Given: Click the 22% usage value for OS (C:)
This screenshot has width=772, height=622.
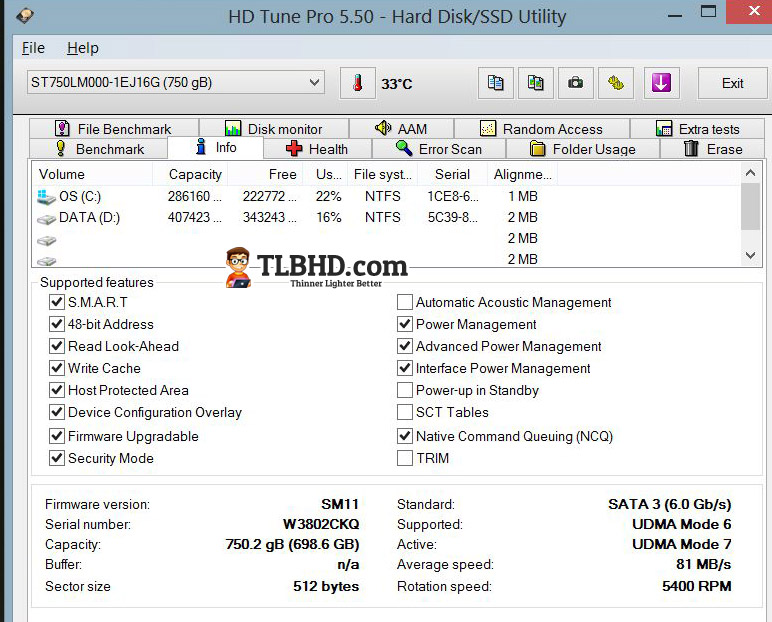Looking at the screenshot, I should 328,196.
